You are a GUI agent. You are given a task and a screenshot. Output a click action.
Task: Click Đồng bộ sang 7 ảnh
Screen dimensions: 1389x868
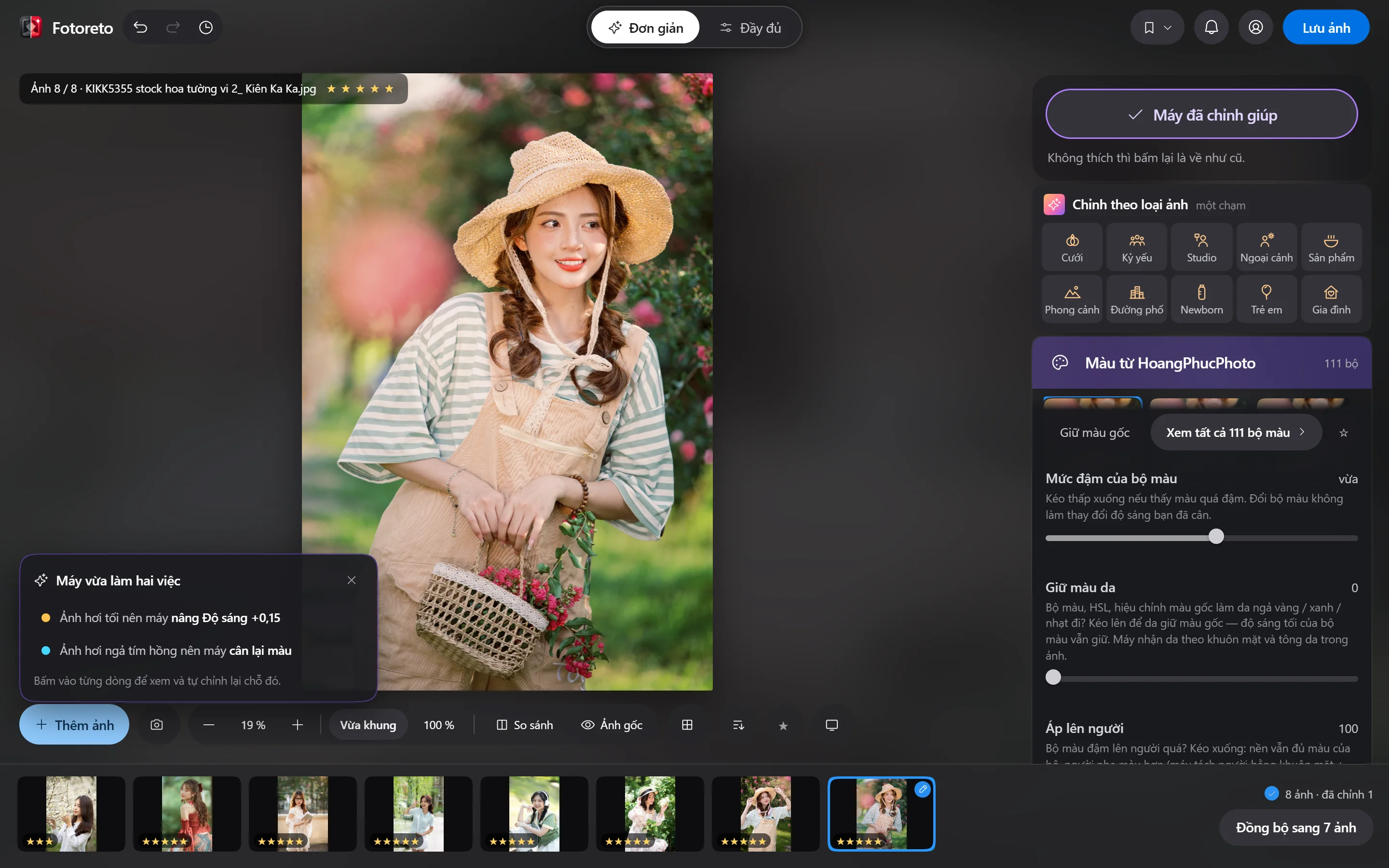(1295, 827)
